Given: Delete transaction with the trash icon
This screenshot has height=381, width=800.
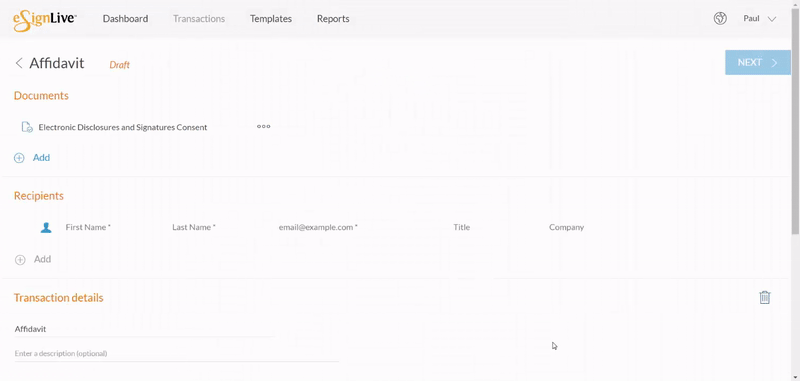Looking at the screenshot, I should 764,297.
